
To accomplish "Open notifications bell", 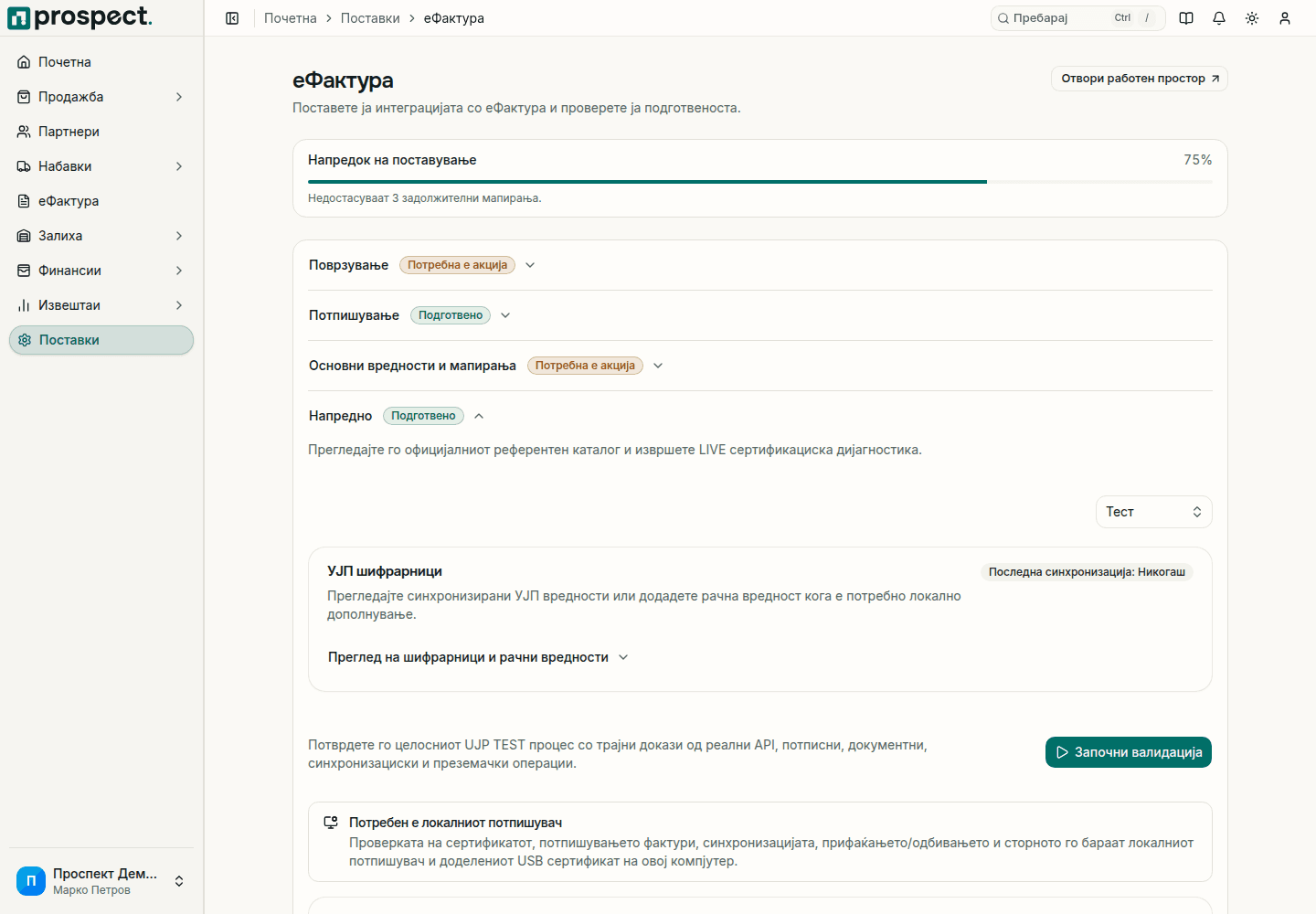I will pos(1219,18).
